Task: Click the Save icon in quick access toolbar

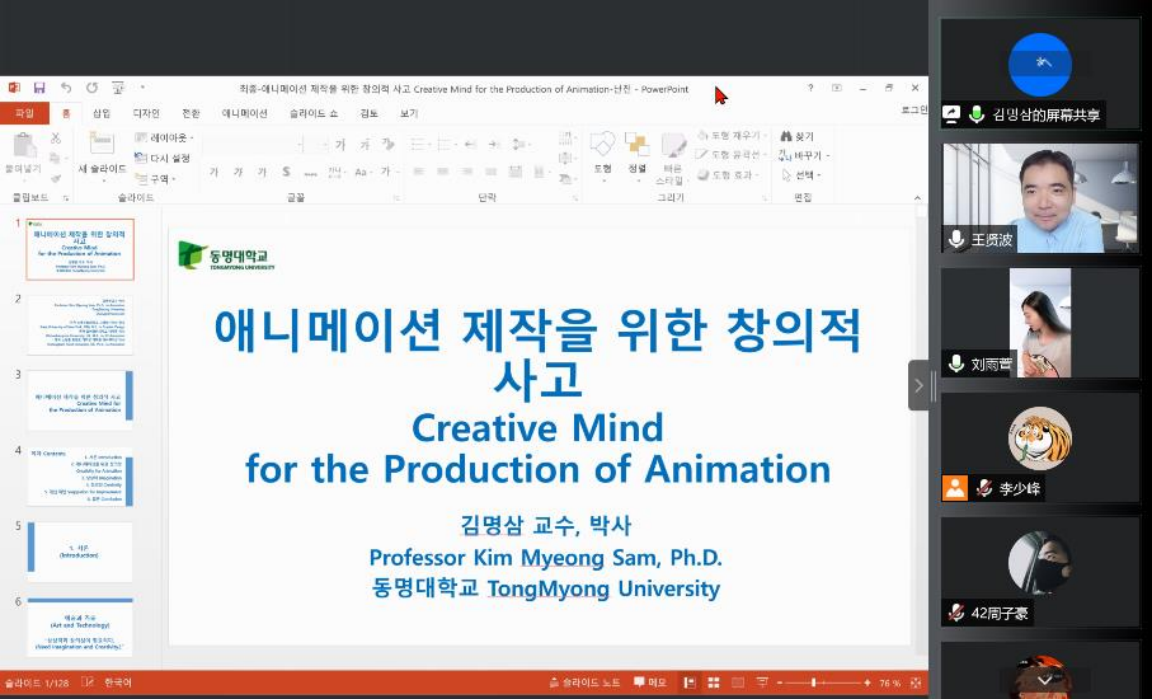Action: (x=39, y=88)
